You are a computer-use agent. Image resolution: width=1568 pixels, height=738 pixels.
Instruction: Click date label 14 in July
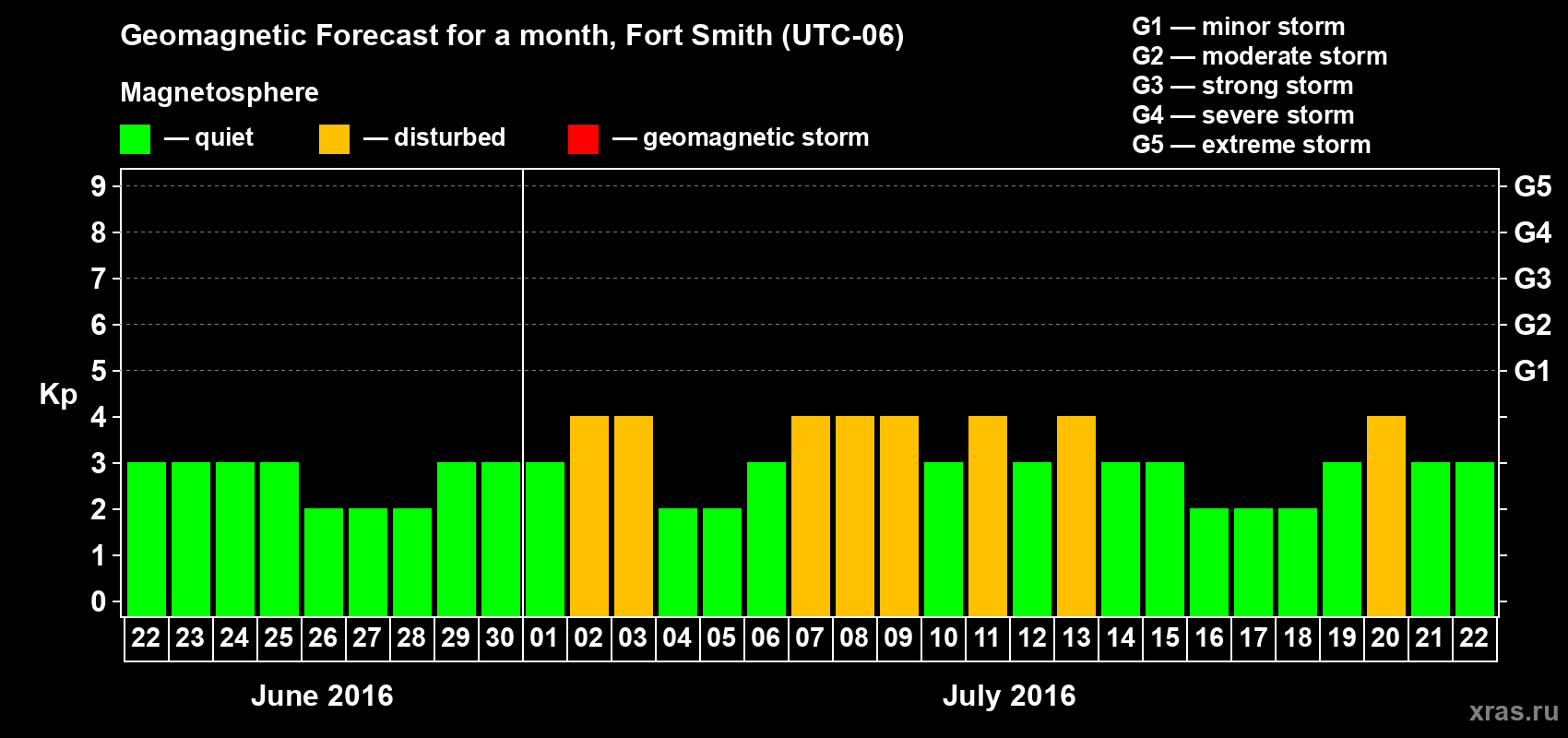coord(1120,638)
